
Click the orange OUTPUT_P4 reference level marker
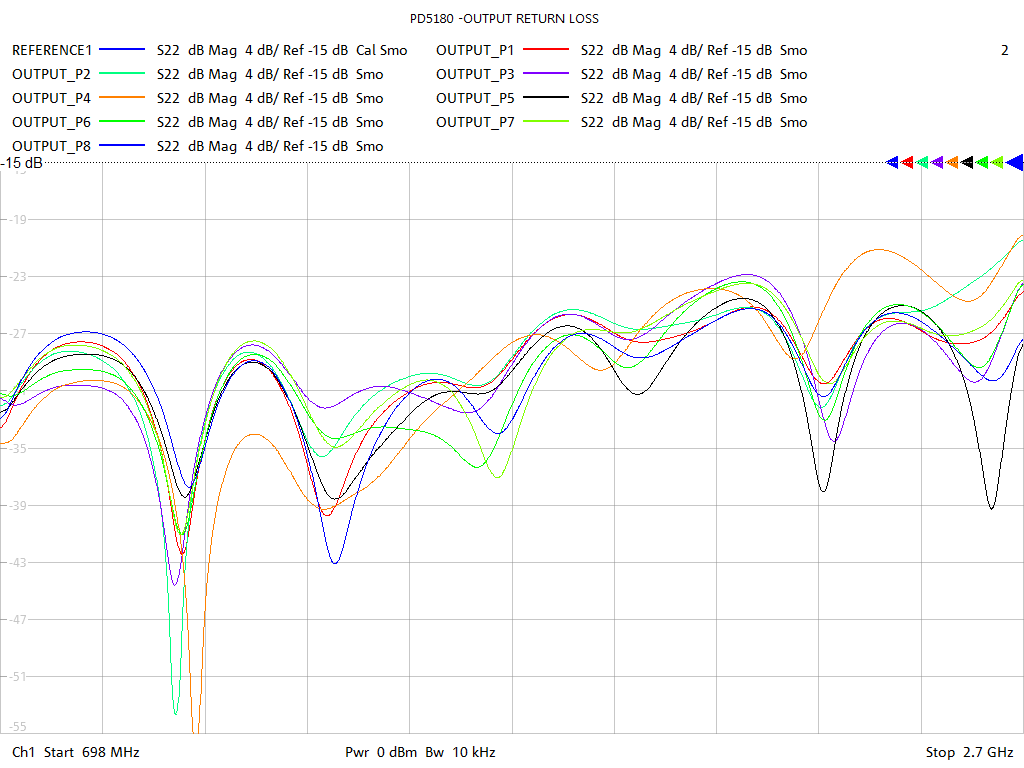click(952, 163)
